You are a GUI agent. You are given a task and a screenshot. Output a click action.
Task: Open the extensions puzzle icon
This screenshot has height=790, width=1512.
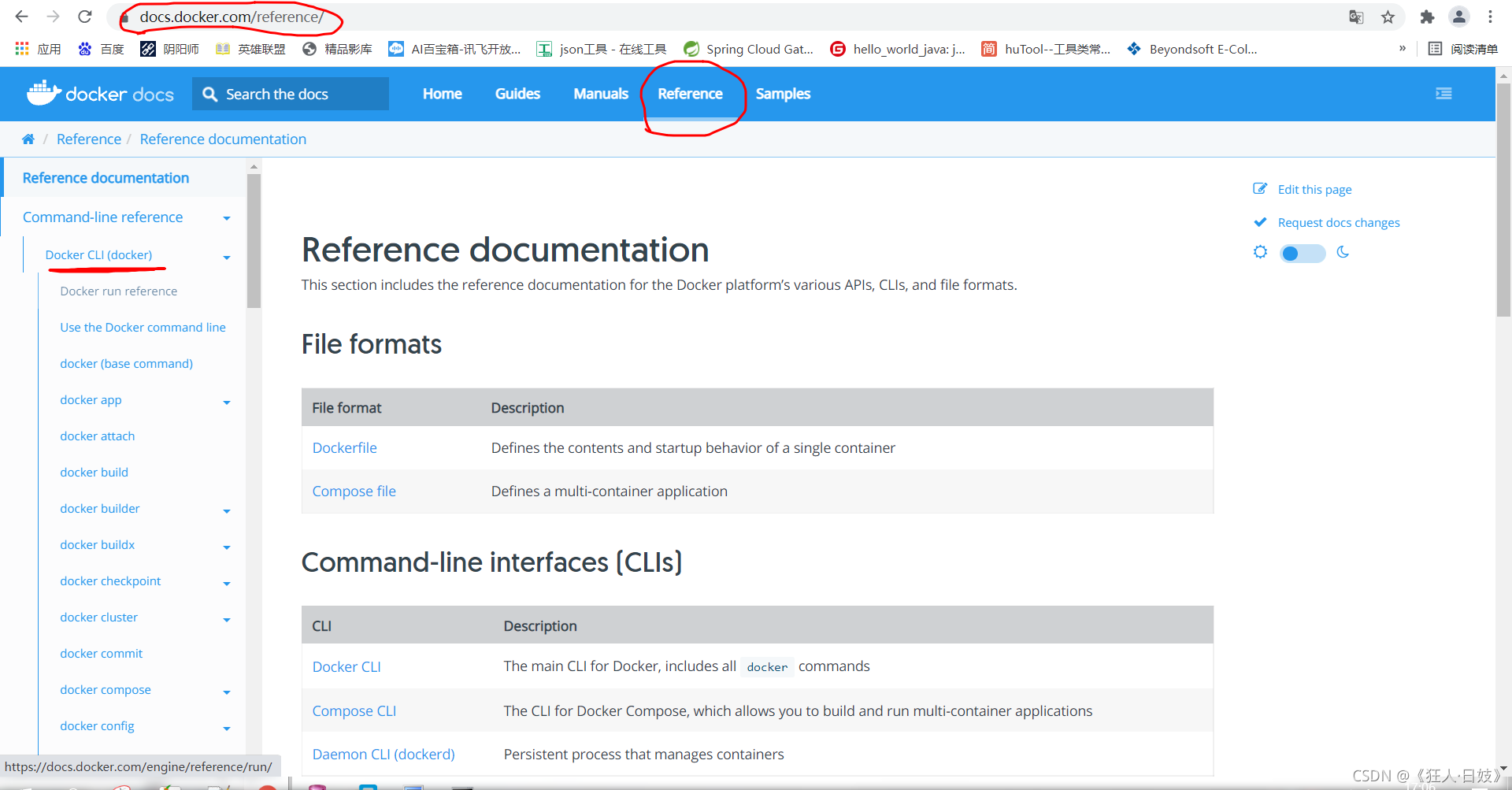pos(1427,17)
